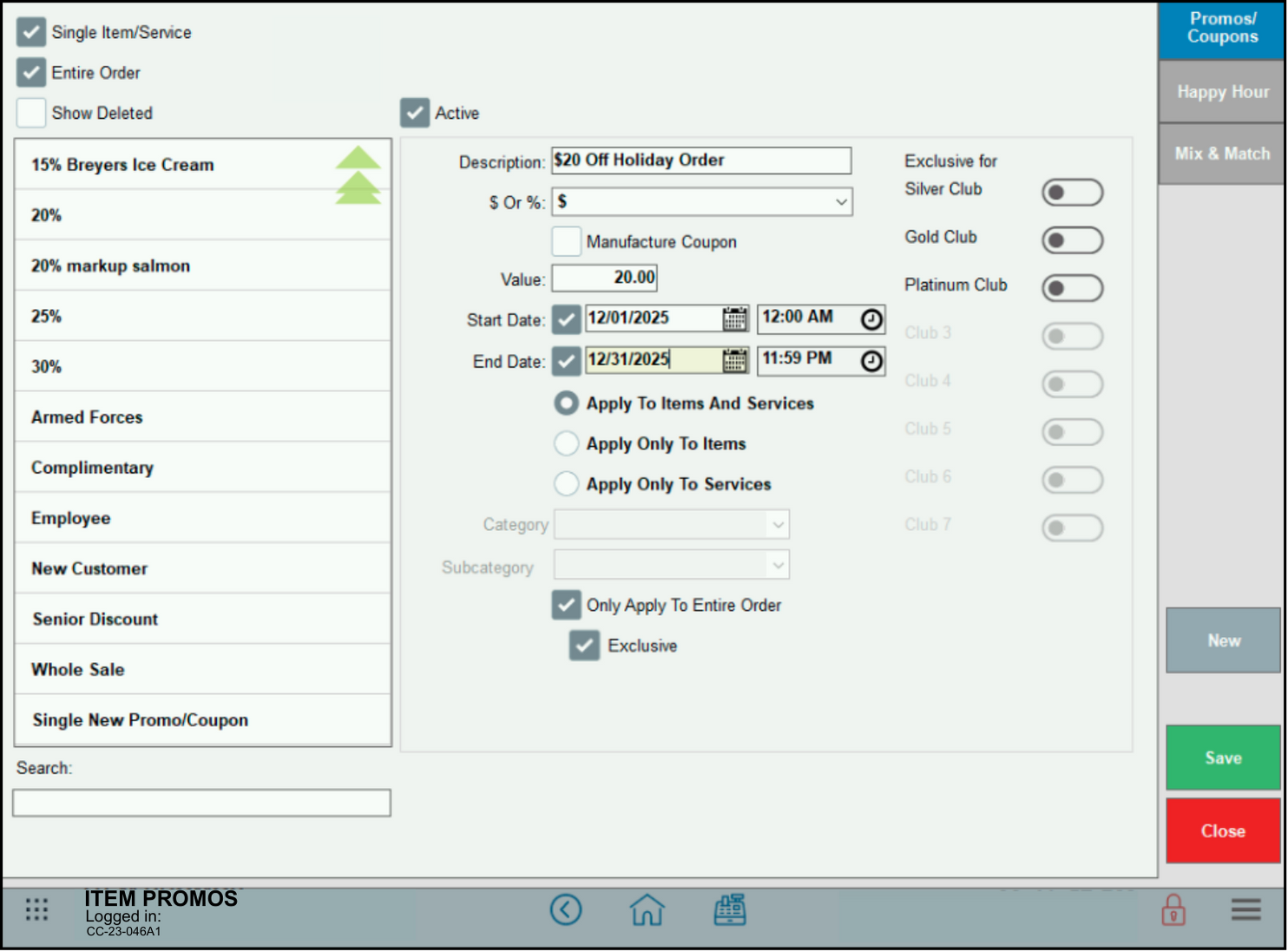Screen dimensions: 1288x951
Task: Select the New Customer promo
Action: point(202,568)
